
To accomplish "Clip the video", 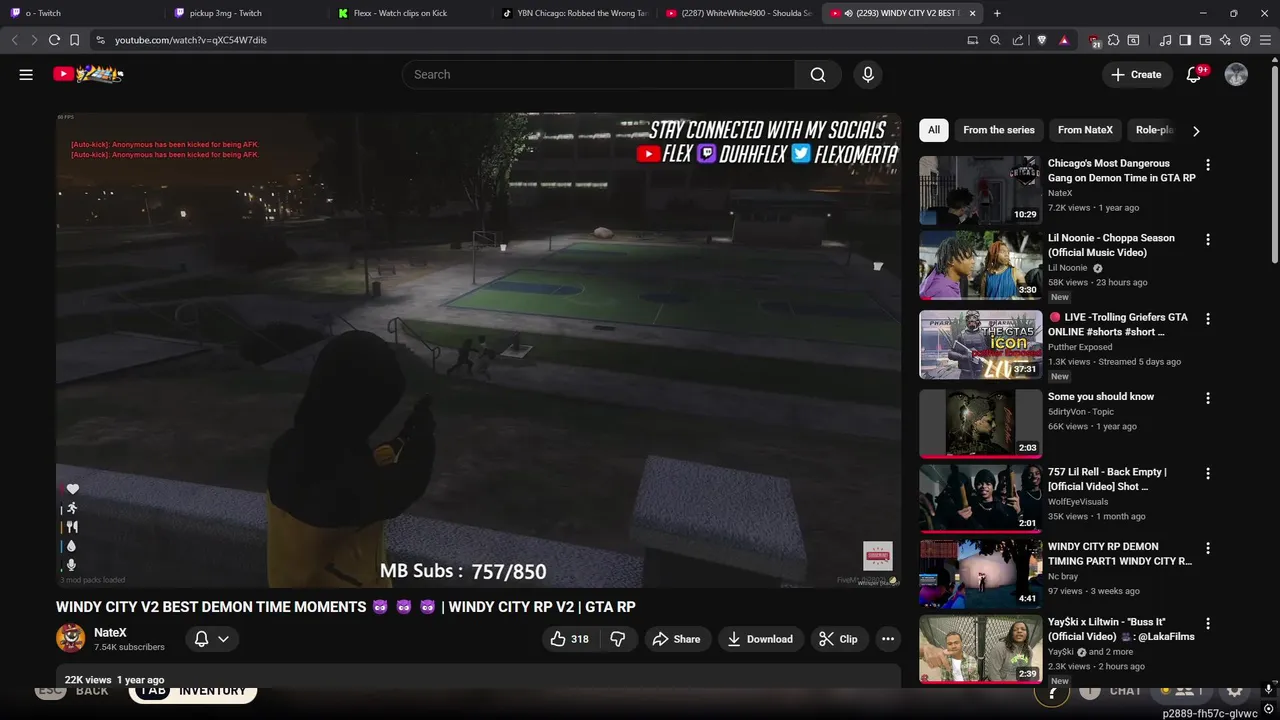I will pyautogui.click(x=838, y=639).
